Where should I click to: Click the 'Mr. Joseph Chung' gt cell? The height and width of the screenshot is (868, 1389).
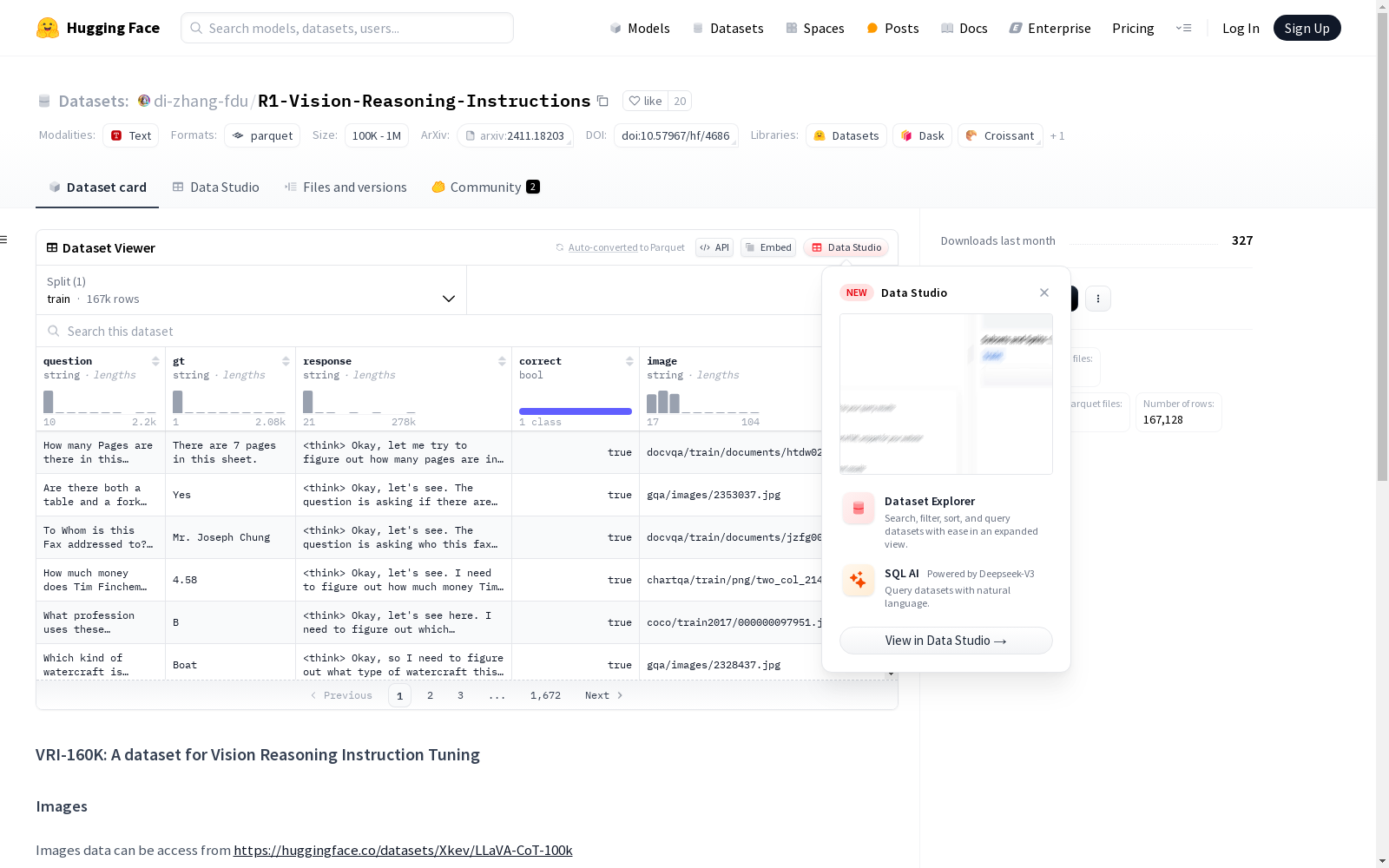(x=230, y=537)
